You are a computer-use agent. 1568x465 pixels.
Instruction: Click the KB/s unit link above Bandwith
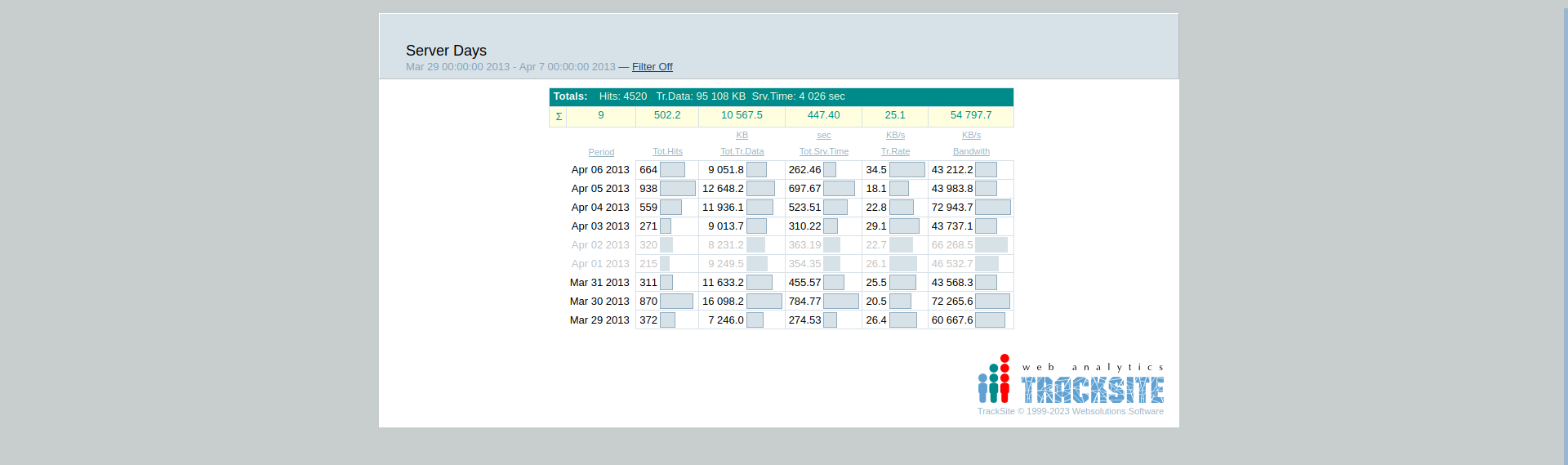pos(971,135)
